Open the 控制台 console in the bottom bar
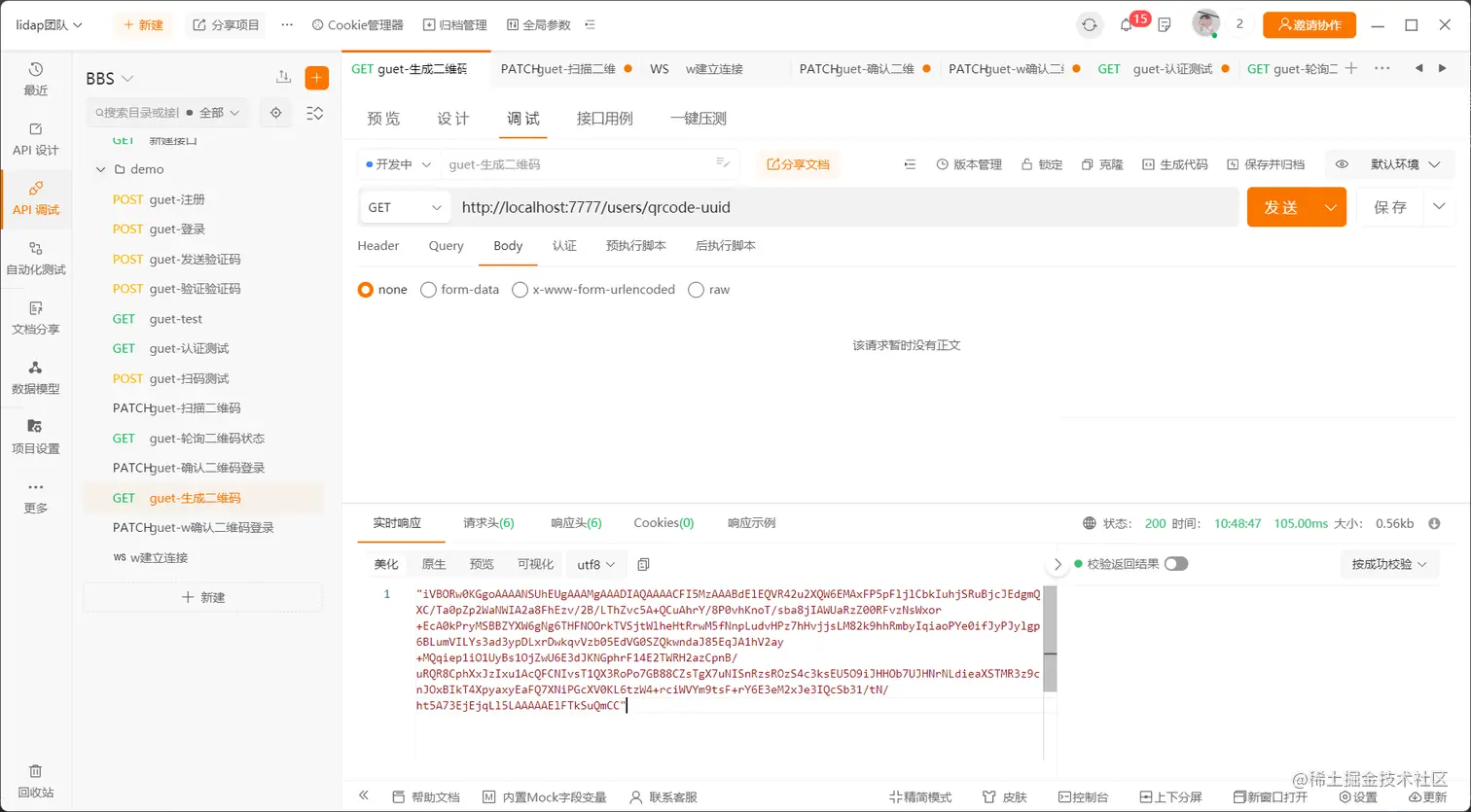 click(1083, 797)
